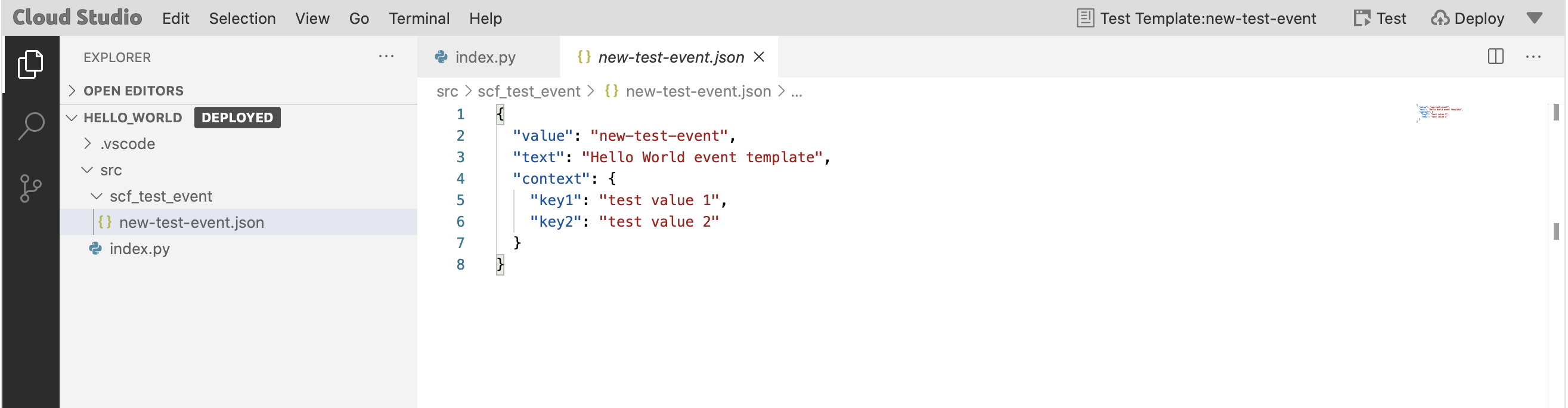
Task: Split the editor to the right
Action: (1496, 57)
